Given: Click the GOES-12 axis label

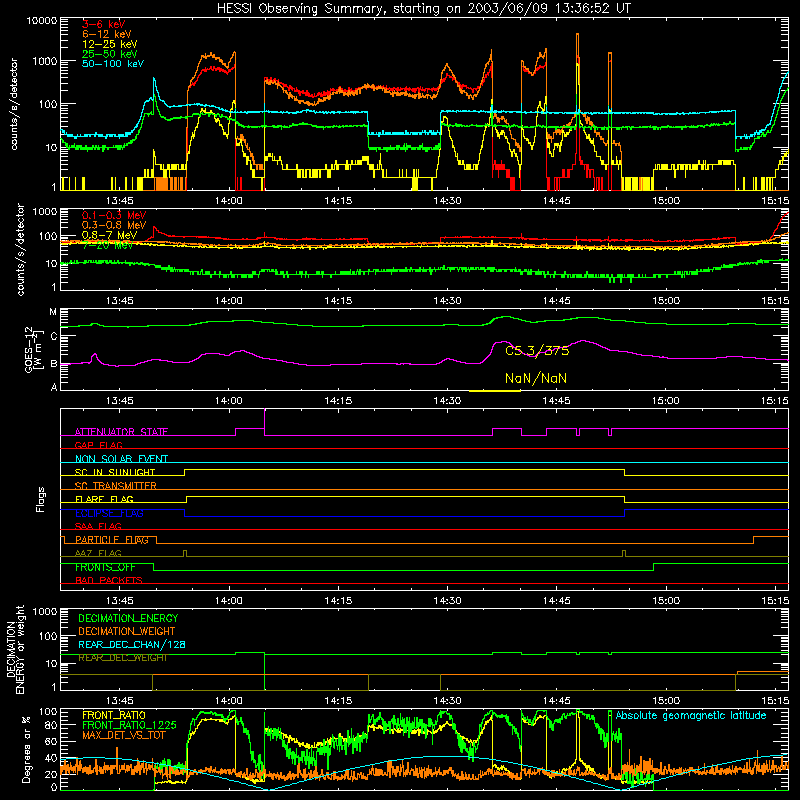Looking at the screenshot, I should pos(33,349).
